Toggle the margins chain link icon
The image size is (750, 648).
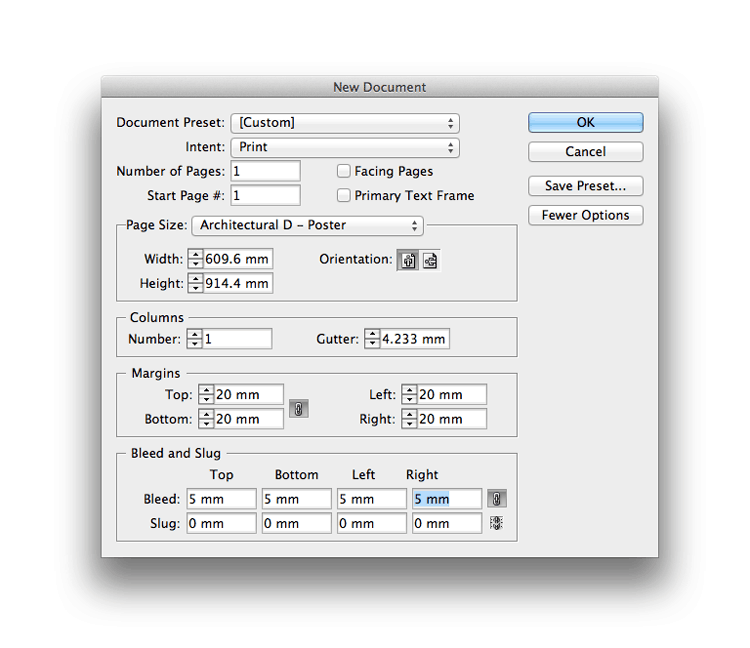(298, 408)
